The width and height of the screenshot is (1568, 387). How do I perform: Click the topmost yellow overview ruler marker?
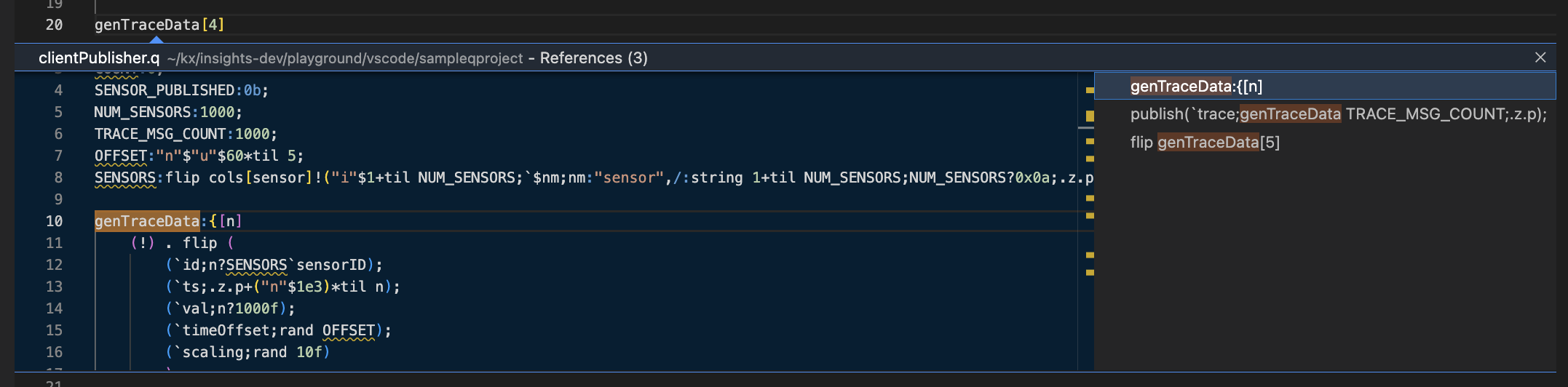tap(1090, 90)
